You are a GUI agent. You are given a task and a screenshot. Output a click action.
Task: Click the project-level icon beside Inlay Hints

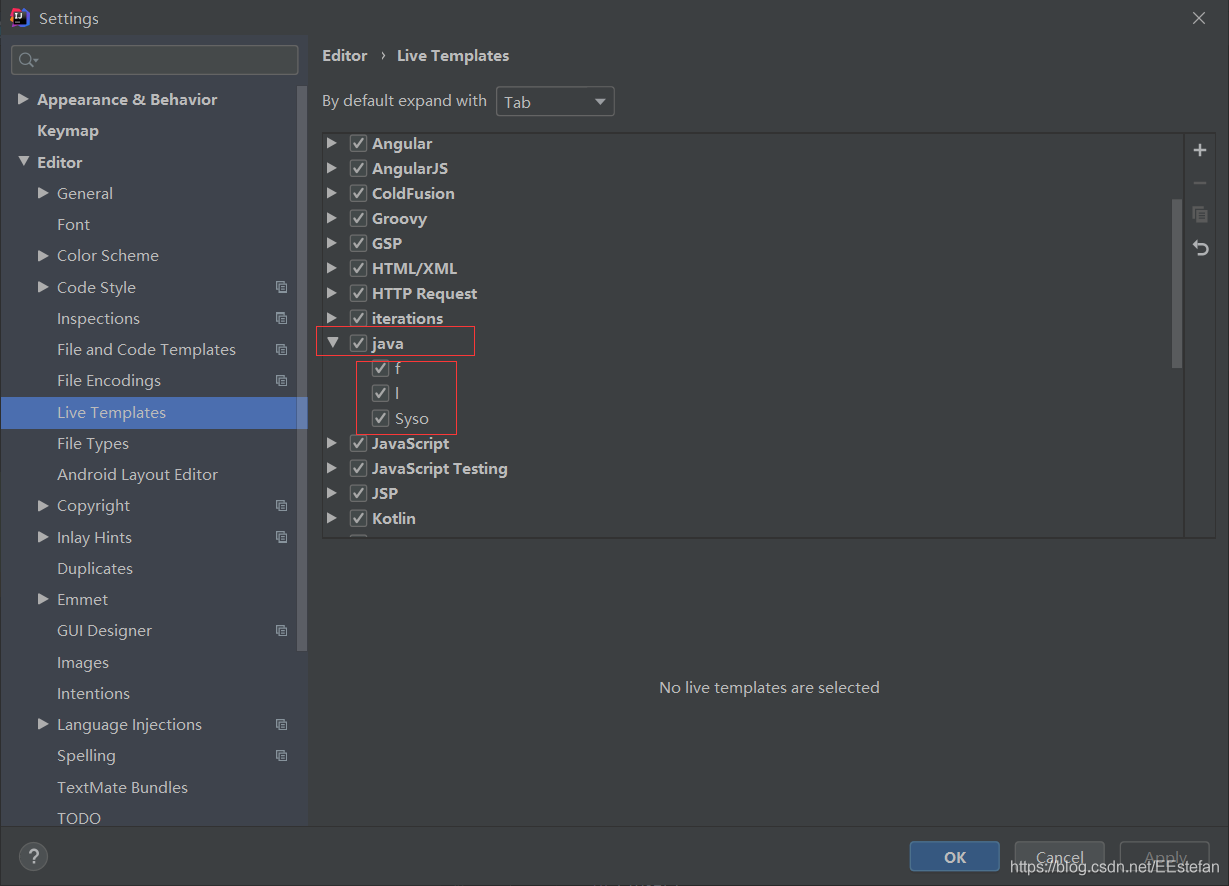tap(282, 537)
